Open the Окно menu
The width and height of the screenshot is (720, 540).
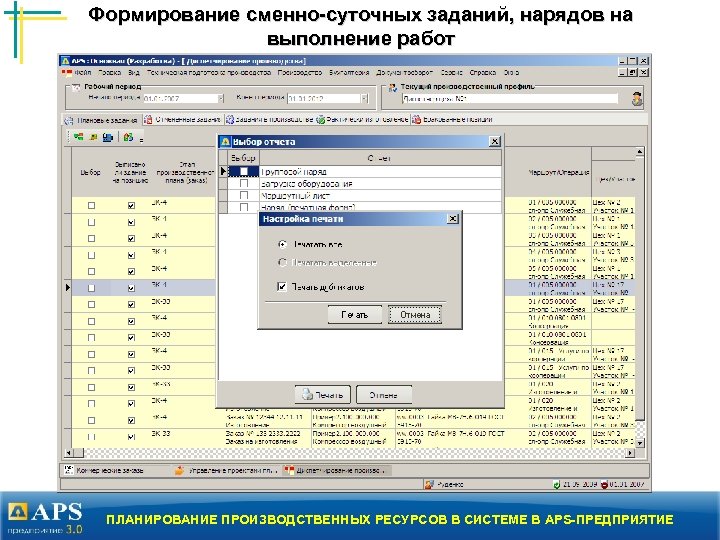[x=511, y=73]
